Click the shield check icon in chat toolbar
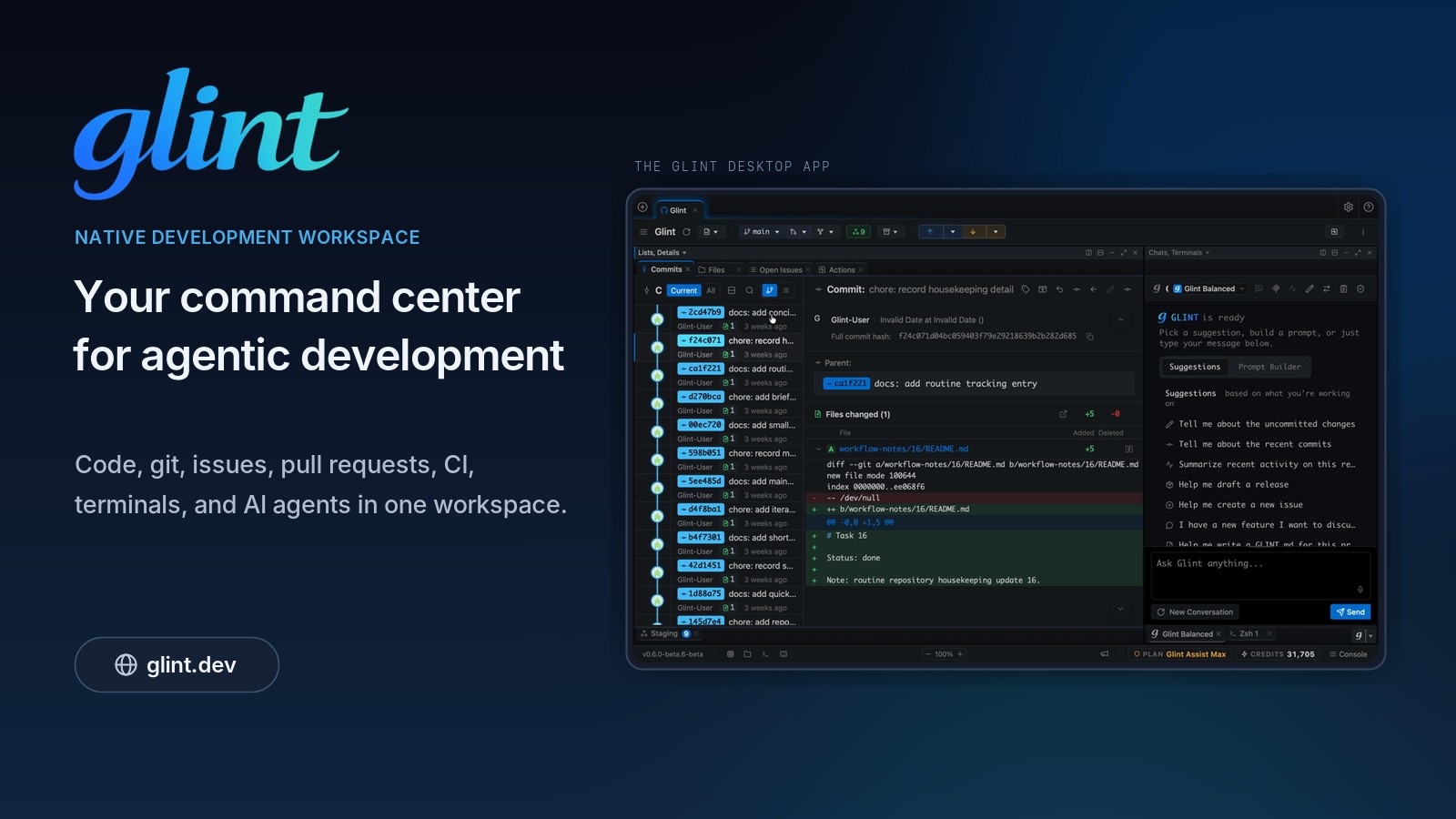The width and height of the screenshot is (1456, 819). (x=1360, y=288)
